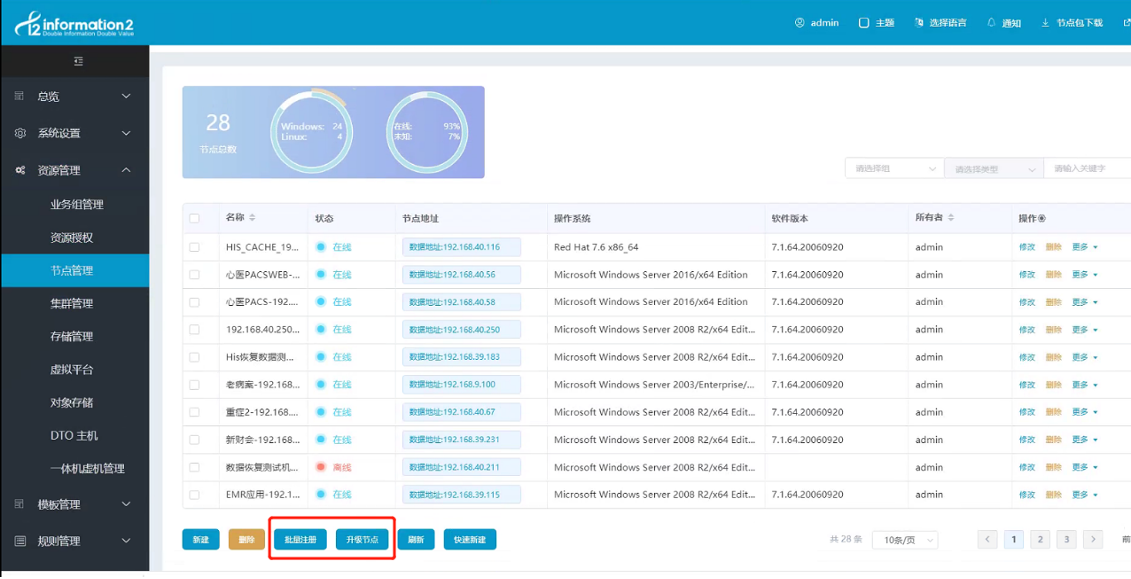
Task: Click the 操作 column settings icon
Action: click(1042, 218)
